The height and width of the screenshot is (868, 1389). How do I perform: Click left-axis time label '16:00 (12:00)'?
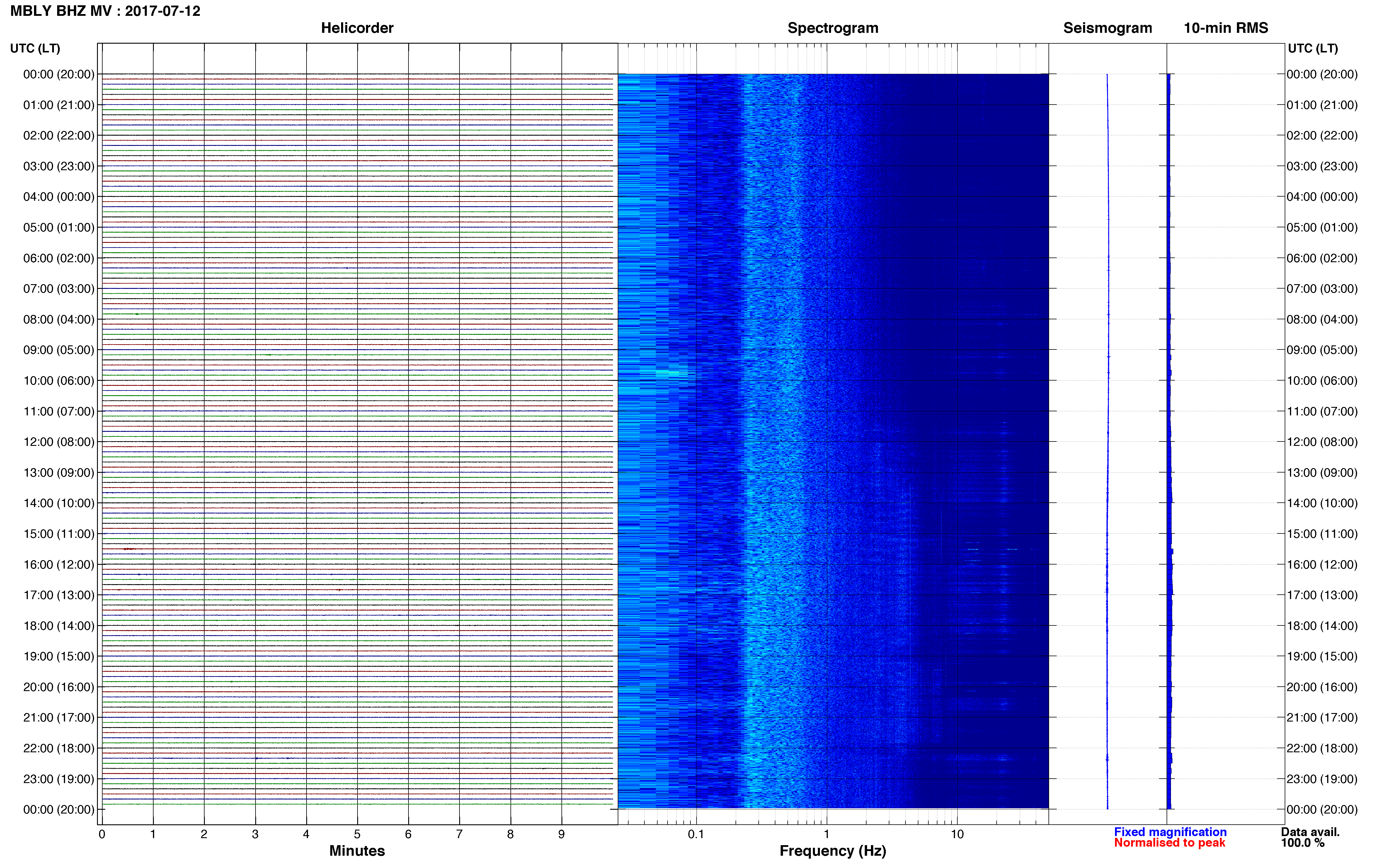59,565
